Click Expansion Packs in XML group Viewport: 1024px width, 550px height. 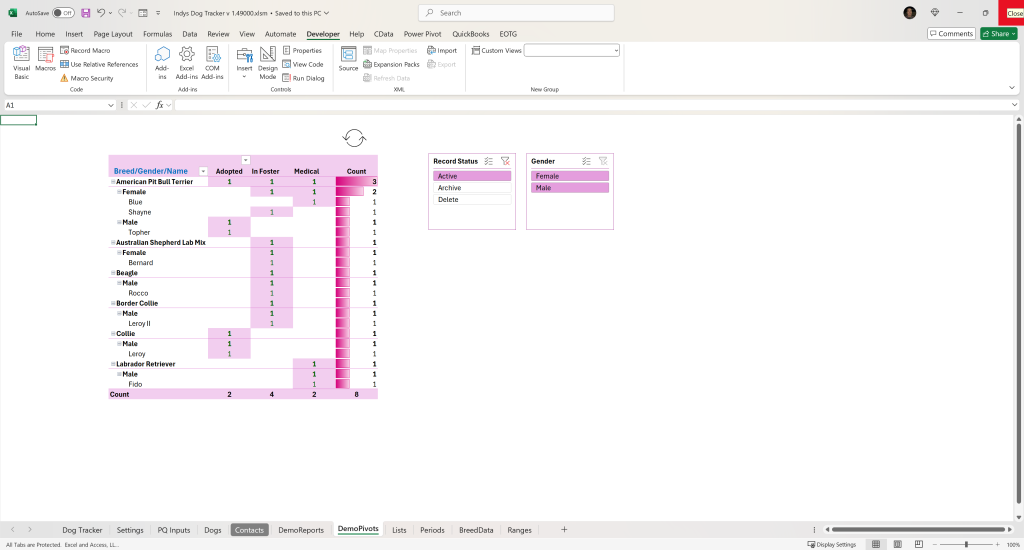pyautogui.click(x=391, y=64)
